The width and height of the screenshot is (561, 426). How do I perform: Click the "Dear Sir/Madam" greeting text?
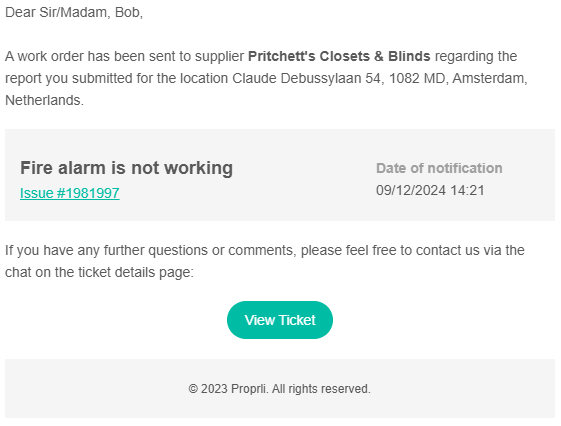pos(56,12)
